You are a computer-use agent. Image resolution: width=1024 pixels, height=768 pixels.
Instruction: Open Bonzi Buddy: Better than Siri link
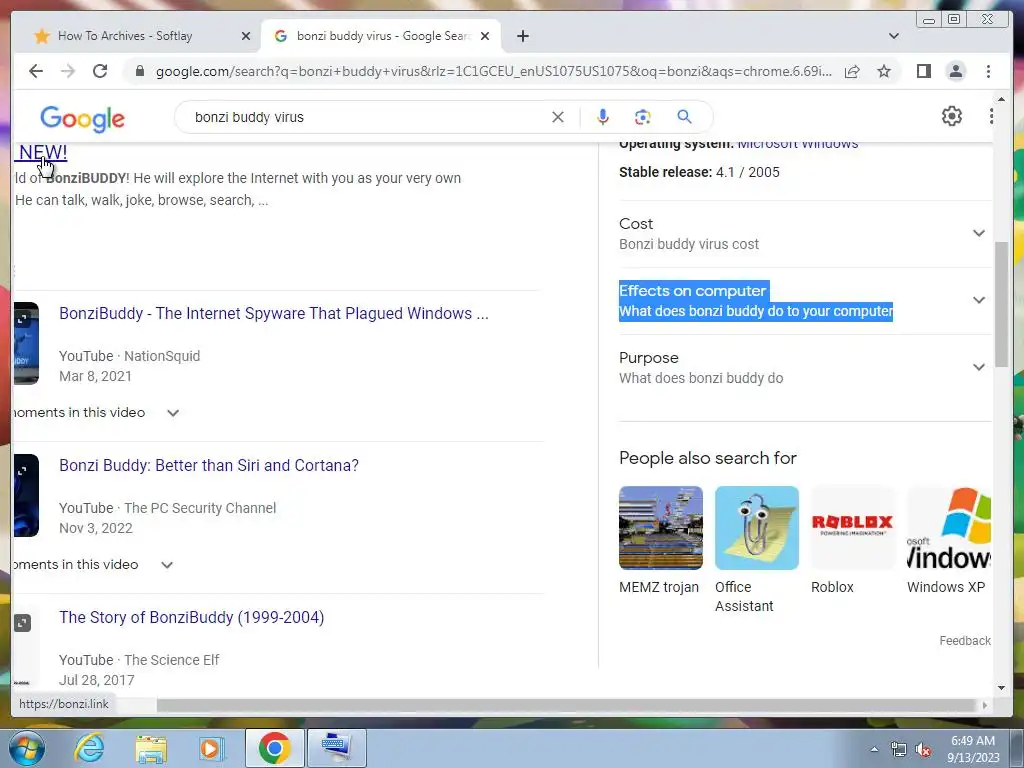tap(209, 466)
